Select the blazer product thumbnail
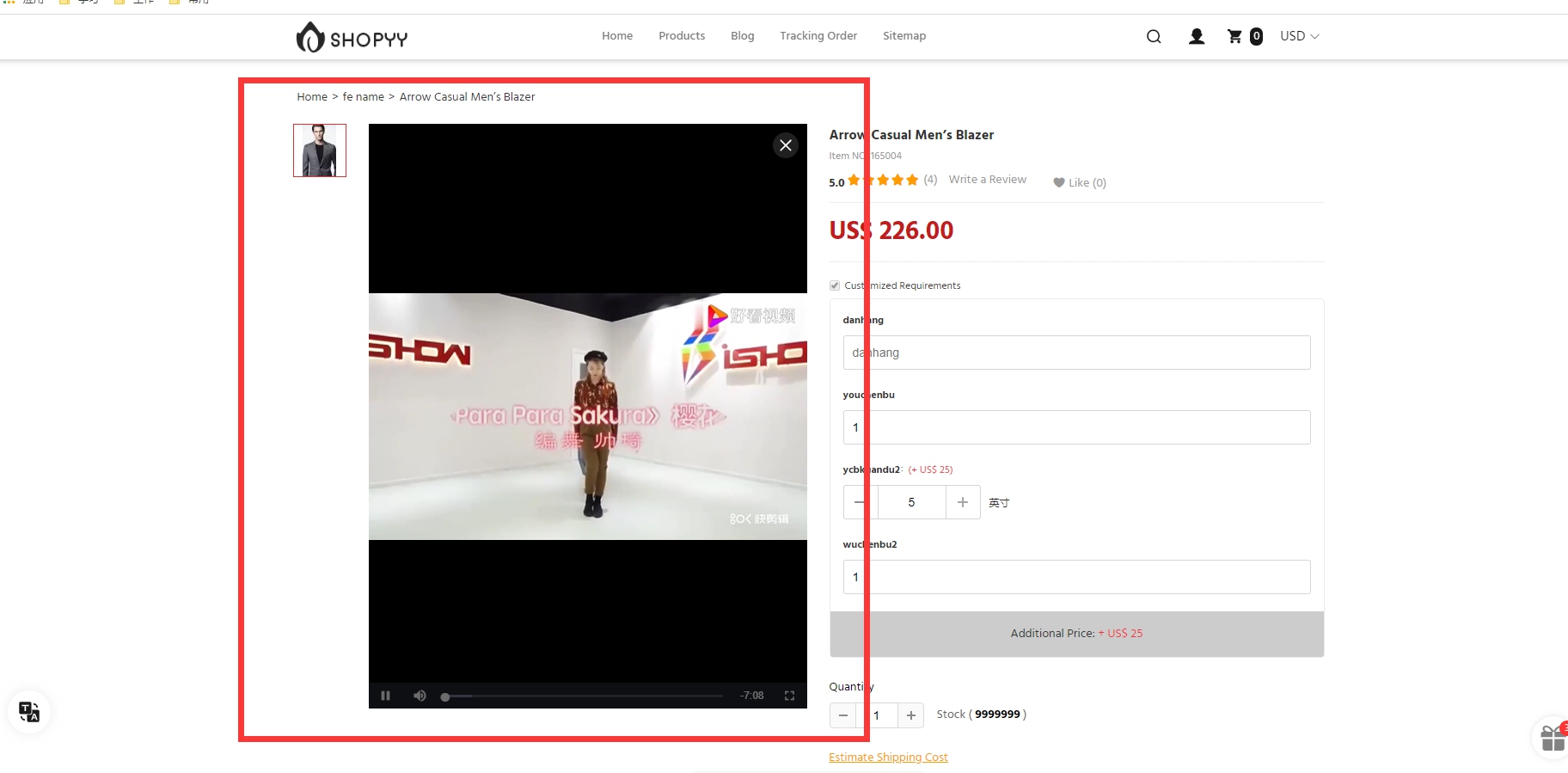 coord(320,150)
